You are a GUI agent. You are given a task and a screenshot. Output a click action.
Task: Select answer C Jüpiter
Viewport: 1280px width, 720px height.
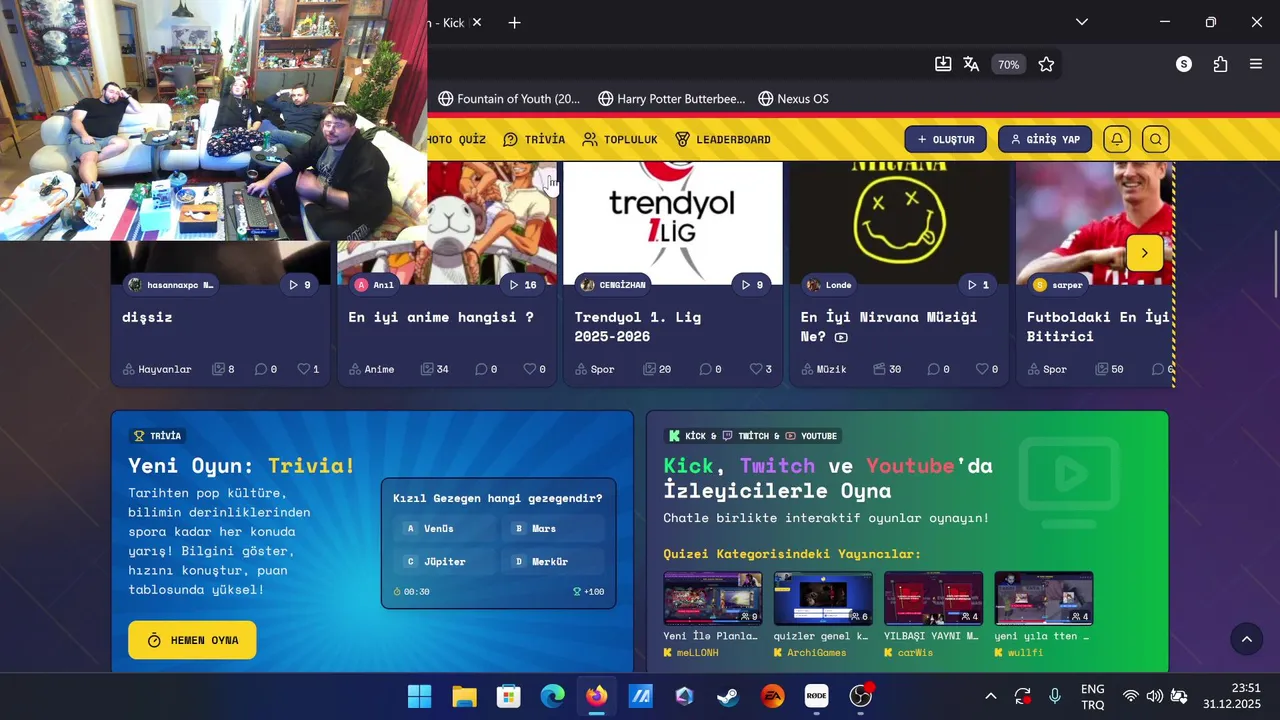(444, 561)
